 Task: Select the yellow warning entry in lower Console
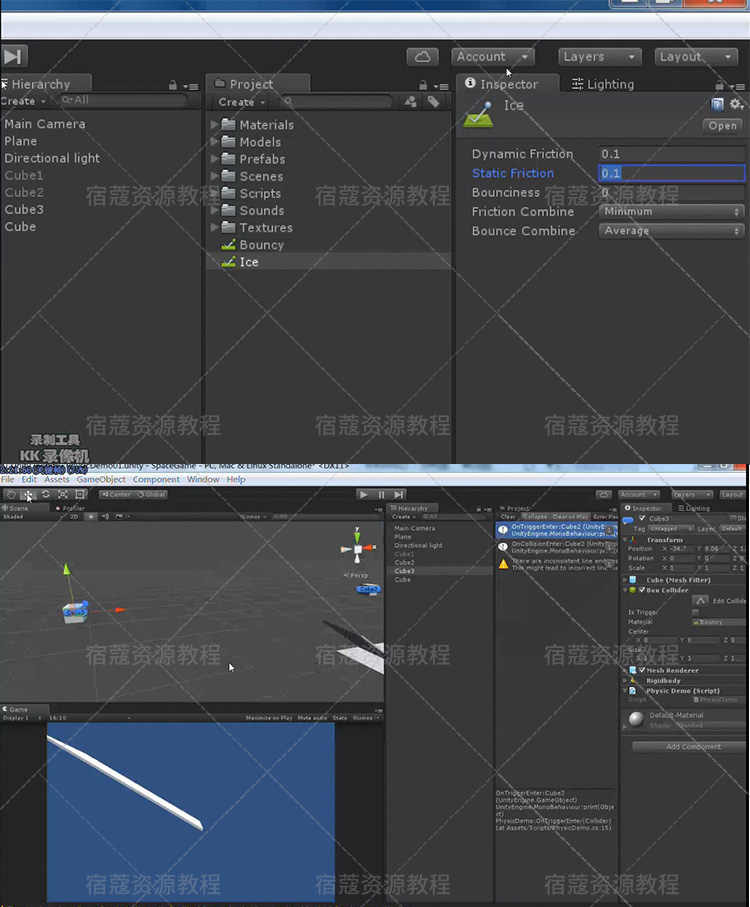pyautogui.click(x=556, y=565)
